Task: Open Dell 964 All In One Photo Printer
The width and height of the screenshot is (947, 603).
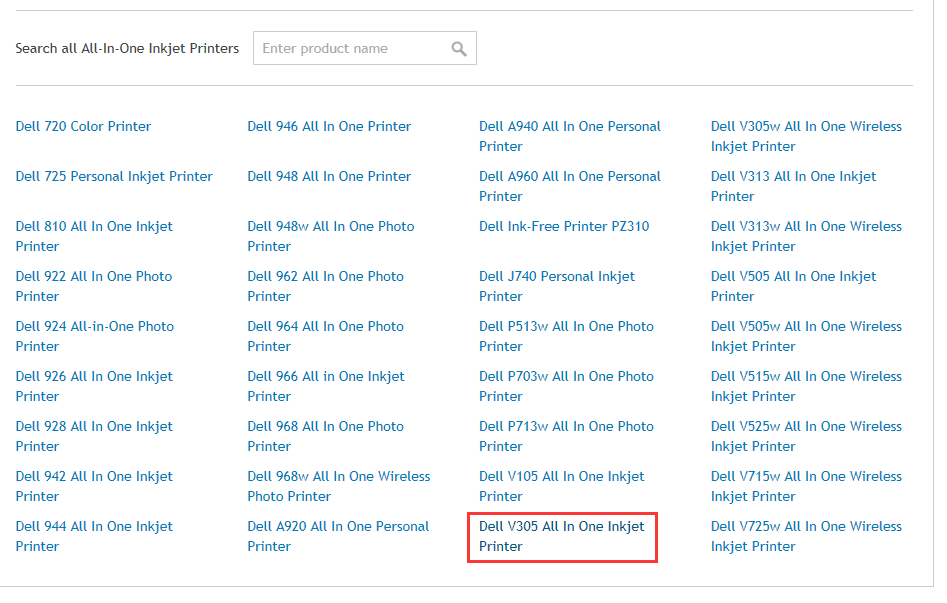Action: click(x=326, y=337)
